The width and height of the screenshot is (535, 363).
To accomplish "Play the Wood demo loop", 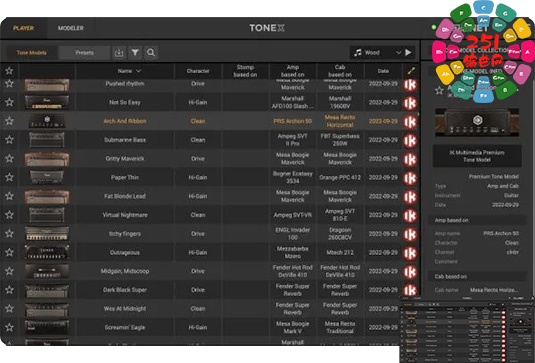I will click(408, 53).
